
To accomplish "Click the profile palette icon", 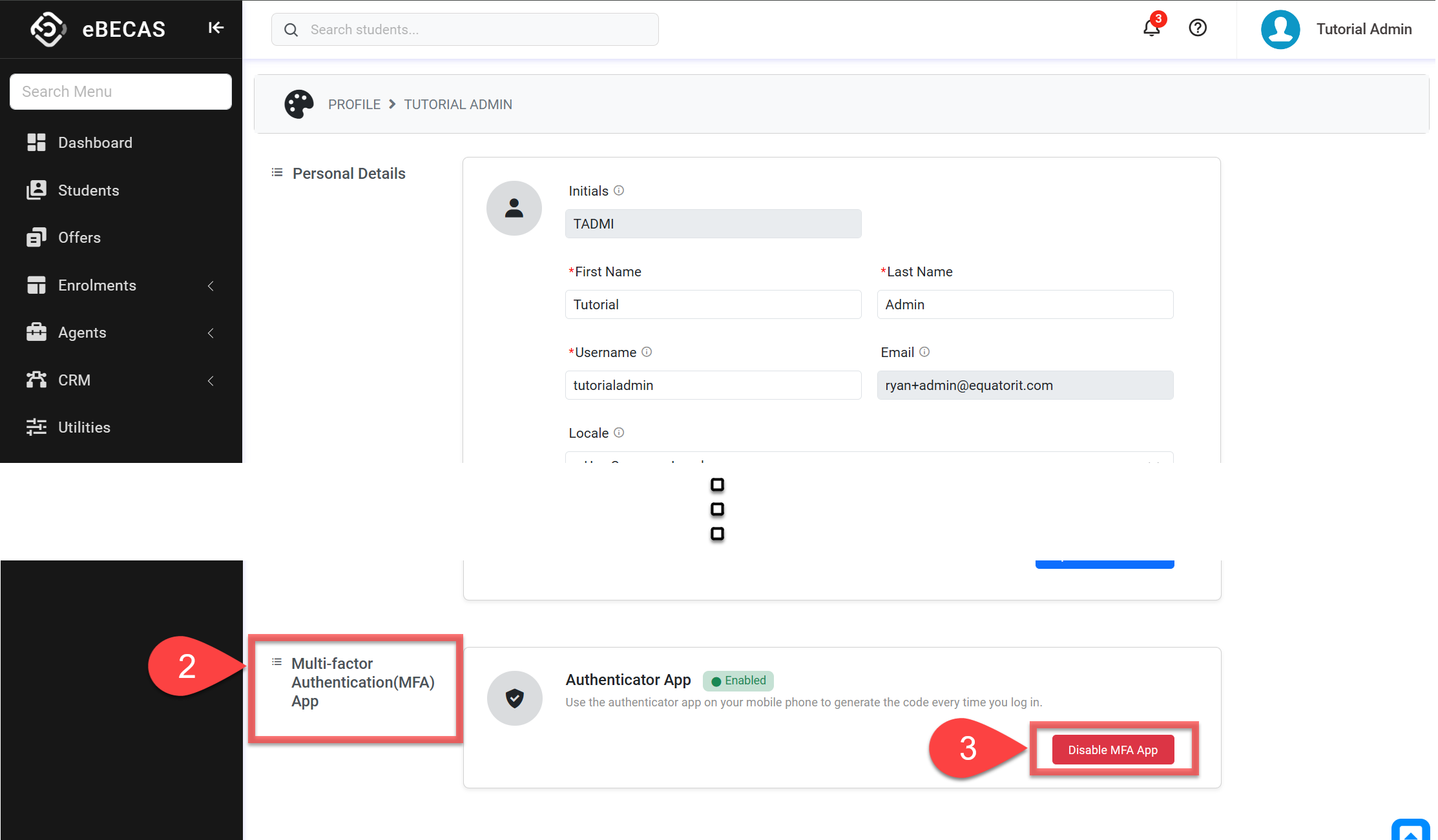I will point(298,104).
